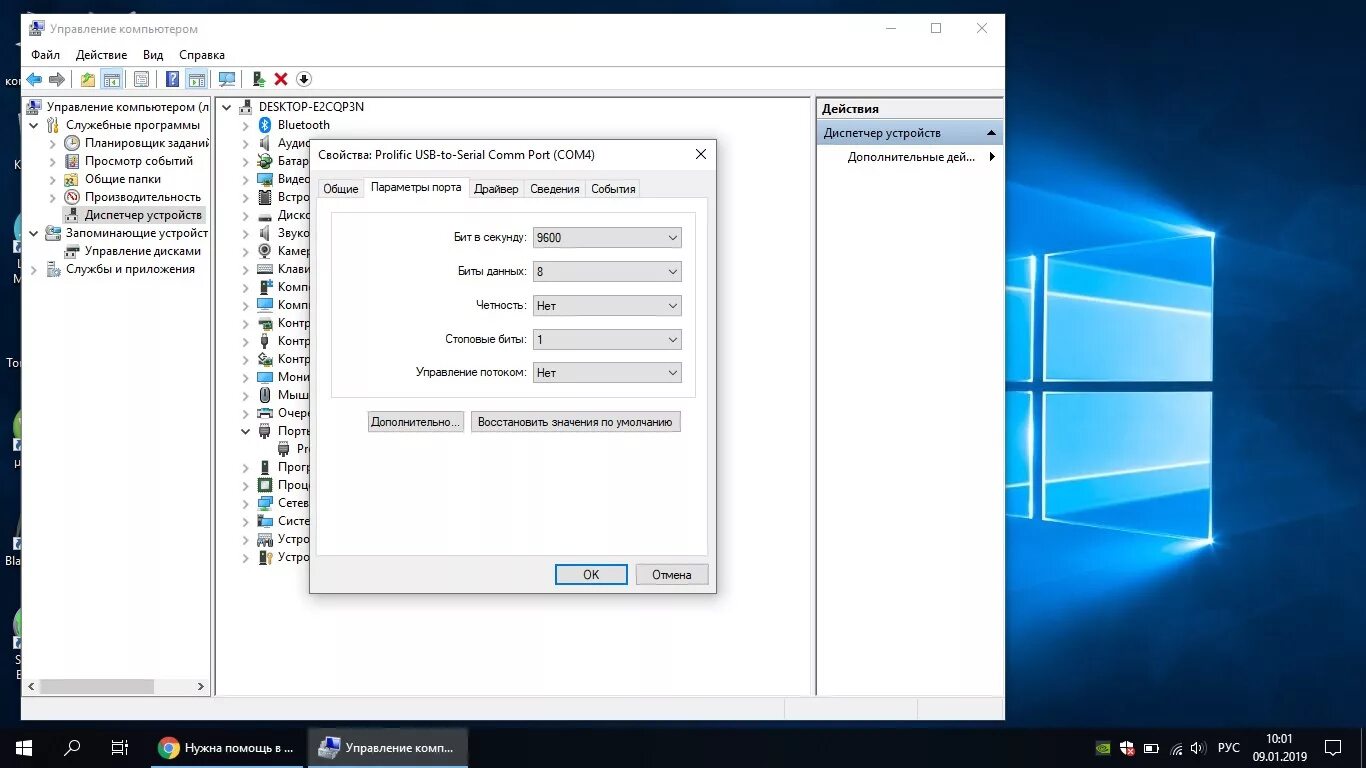The height and width of the screenshot is (768, 1366).
Task: Click the network adapters icon next to Сетев
Action: [x=265, y=503]
